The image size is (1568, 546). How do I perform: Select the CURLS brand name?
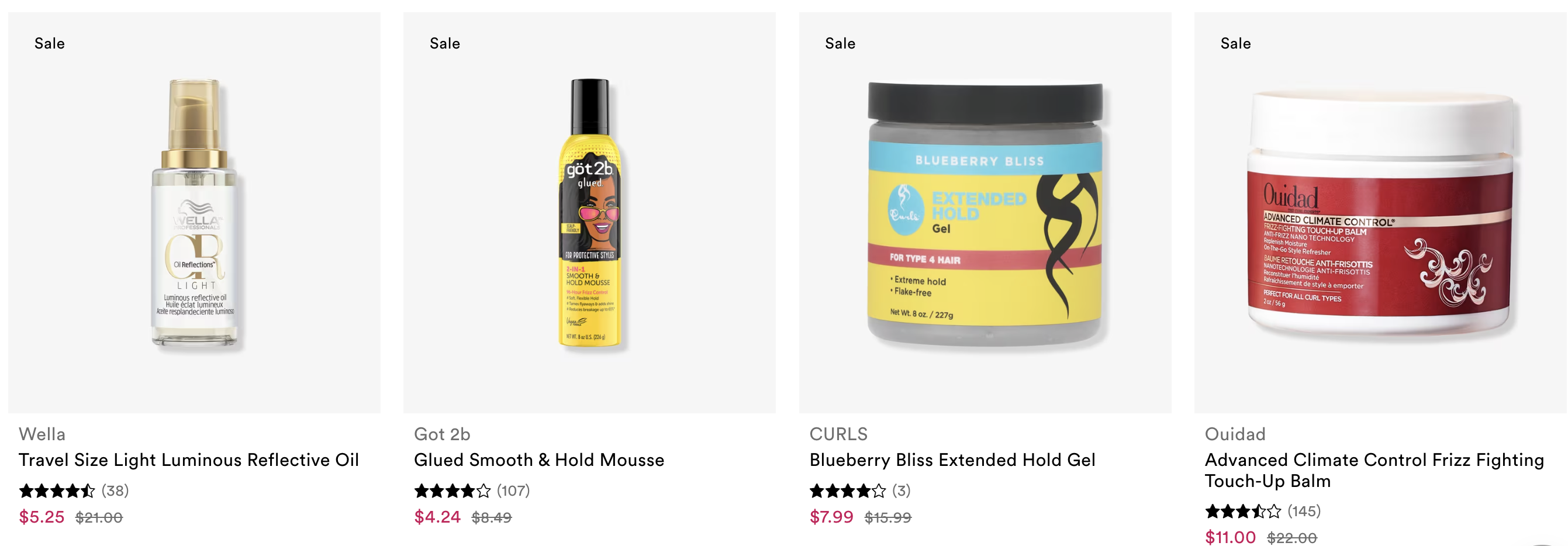tap(838, 434)
